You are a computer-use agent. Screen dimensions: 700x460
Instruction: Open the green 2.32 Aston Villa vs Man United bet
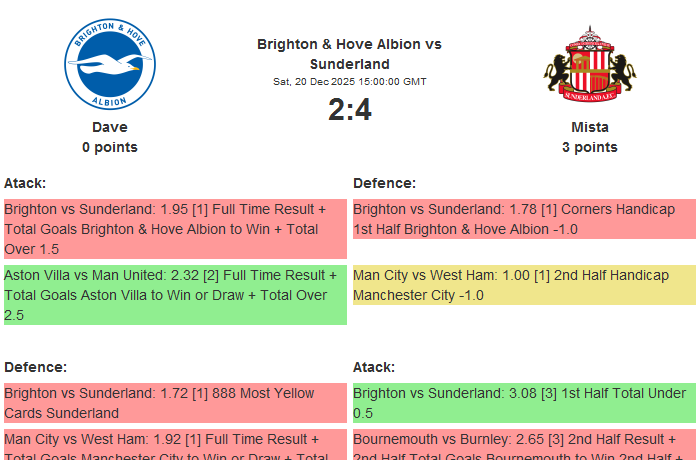(175, 295)
